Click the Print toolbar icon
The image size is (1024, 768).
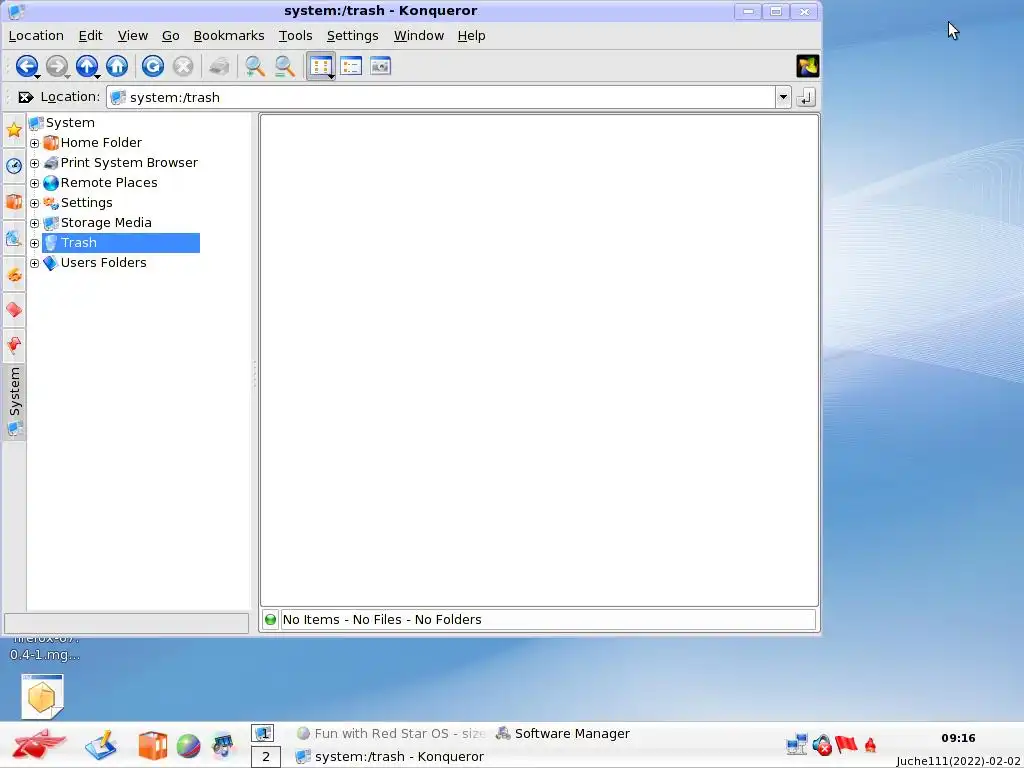tap(219, 66)
